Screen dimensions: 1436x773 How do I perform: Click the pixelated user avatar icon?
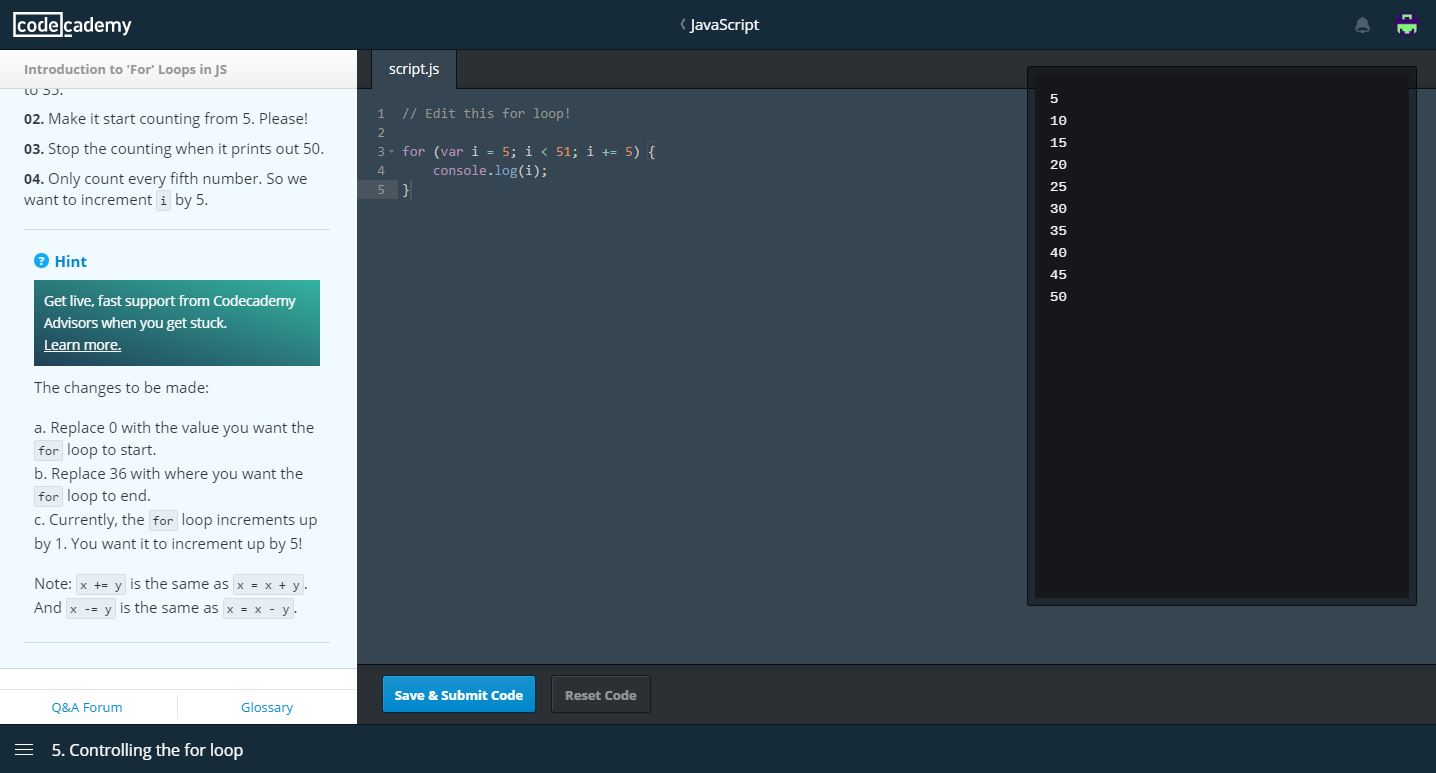tap(1406, 24)
